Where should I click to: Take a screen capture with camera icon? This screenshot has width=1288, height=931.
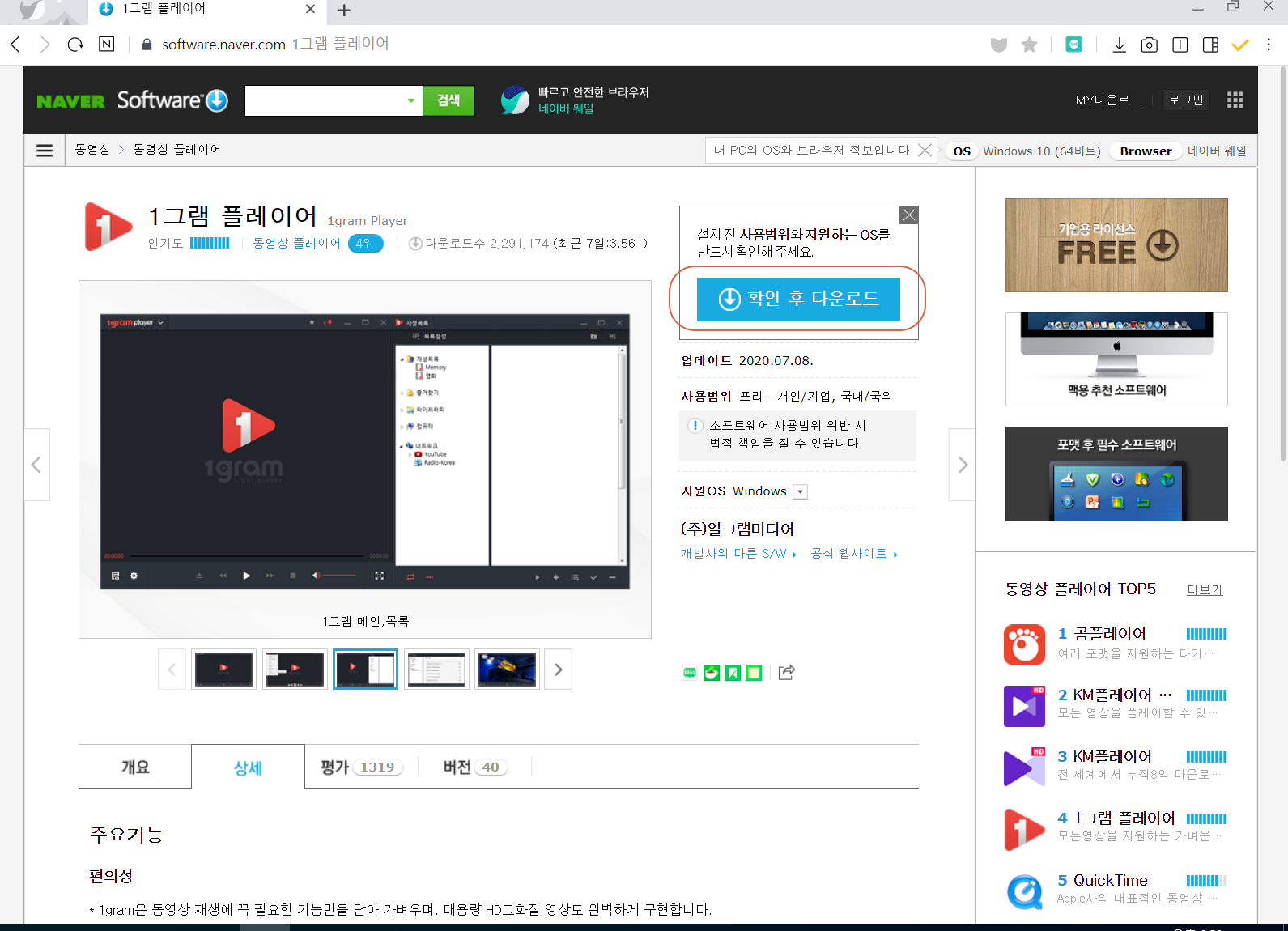tap(1149, 45)
